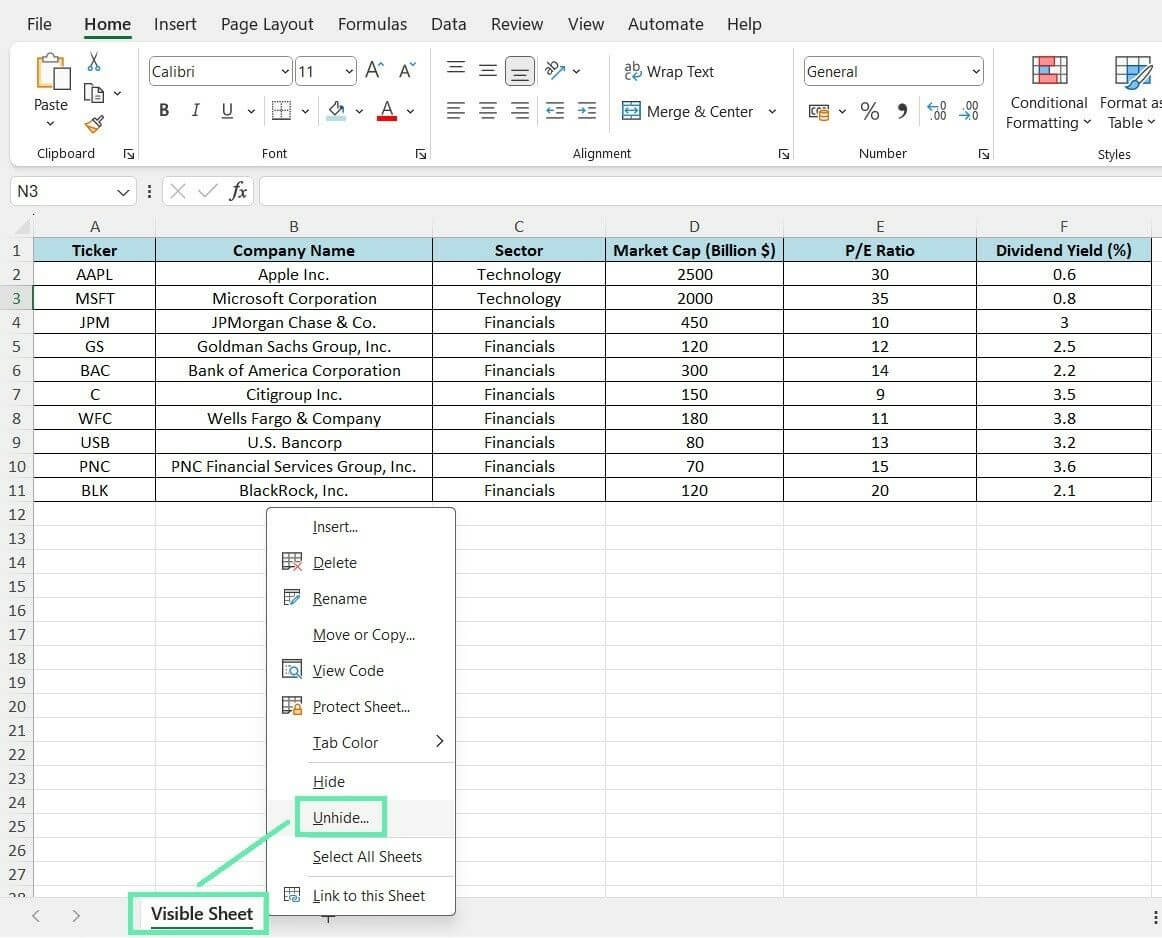Open the Font Color swatch picker
Screen dimensions: 1162x938
point(387,111)
